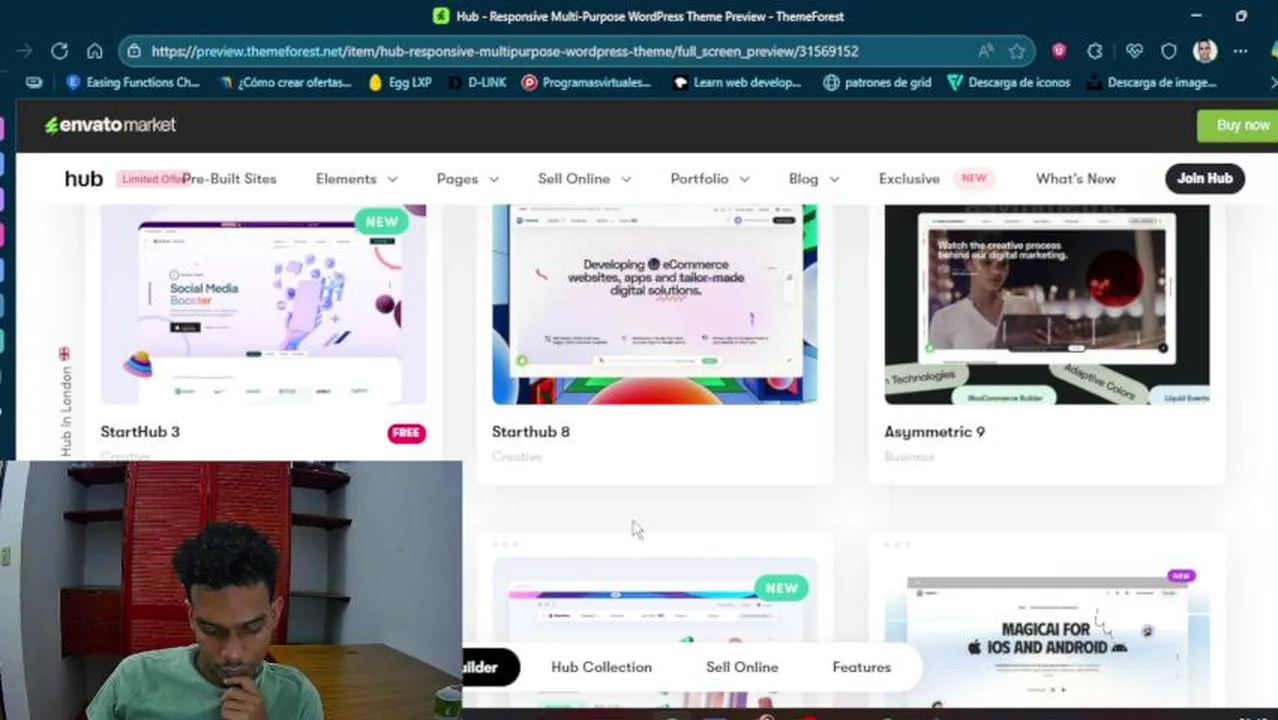Expand the Sell Online dropdown chevron

[626, 179]
